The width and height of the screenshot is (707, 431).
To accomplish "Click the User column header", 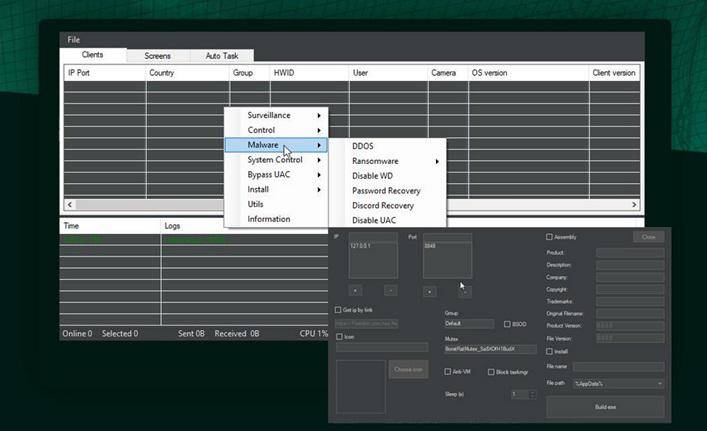I will [388, 73].
